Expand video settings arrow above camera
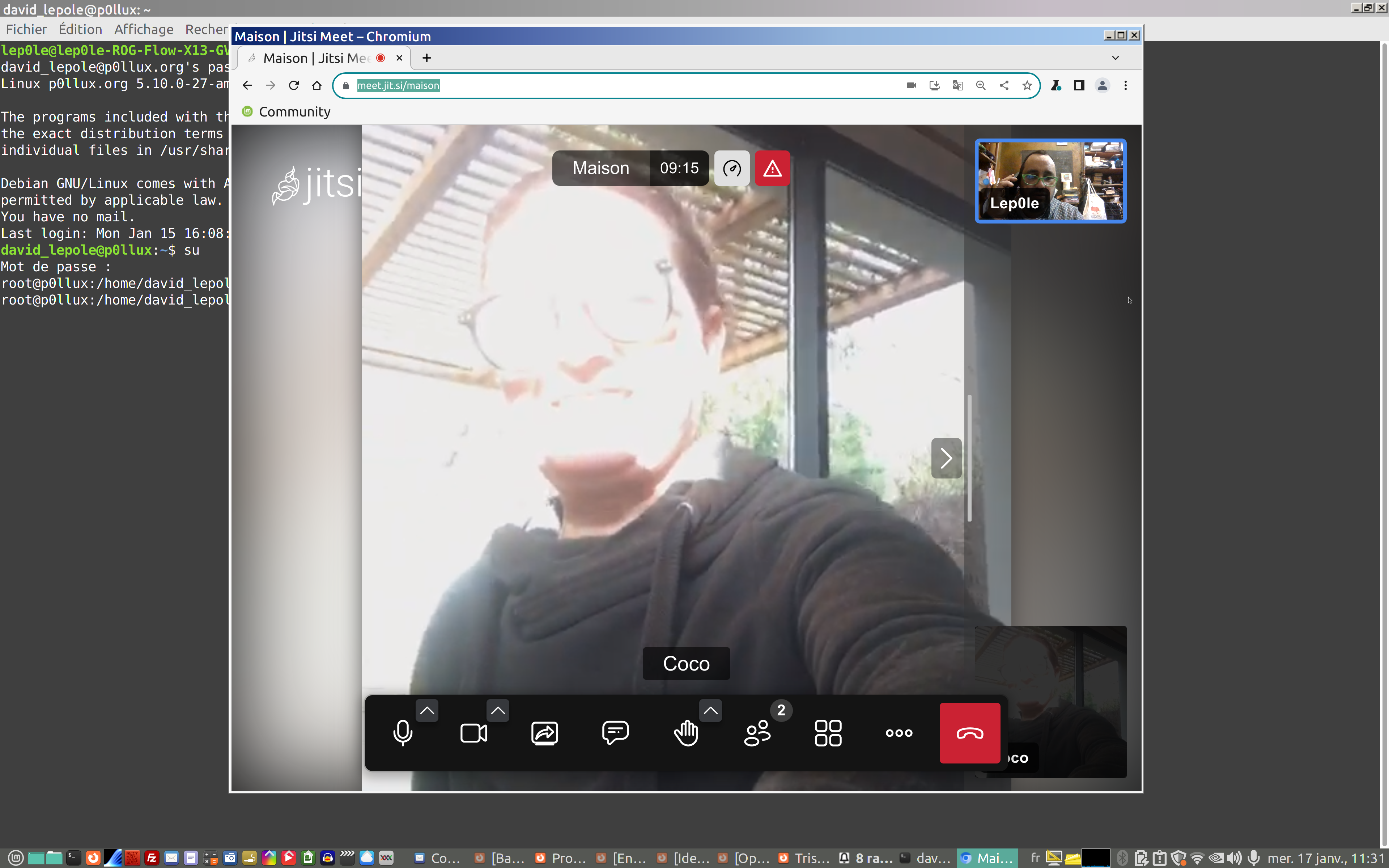 click(498, 710)
